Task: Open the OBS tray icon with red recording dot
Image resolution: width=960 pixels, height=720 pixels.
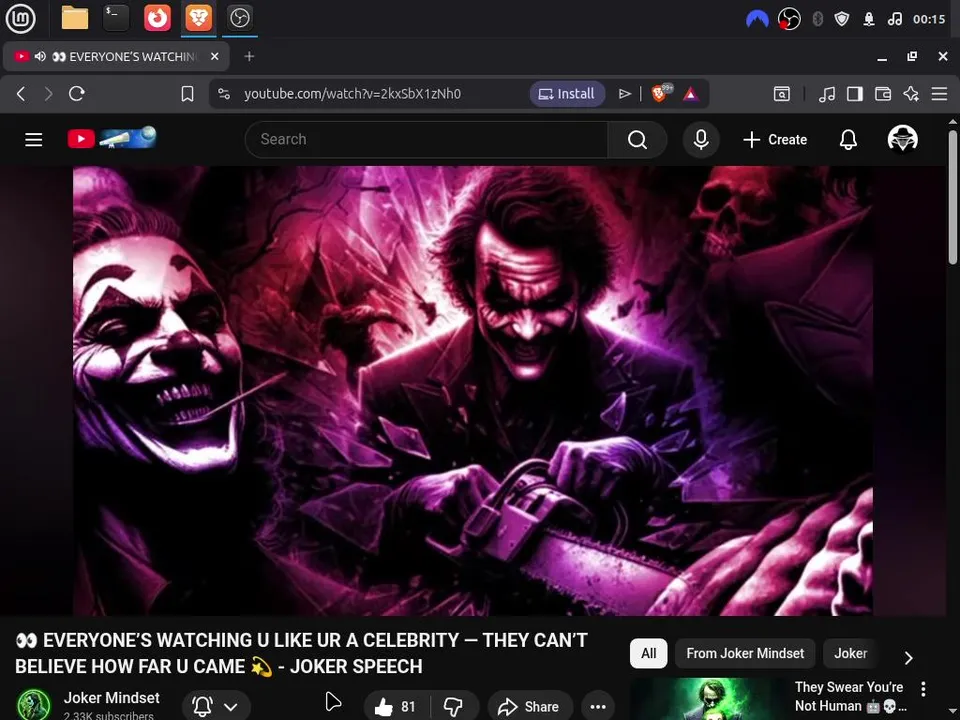Action: (789, 19)
